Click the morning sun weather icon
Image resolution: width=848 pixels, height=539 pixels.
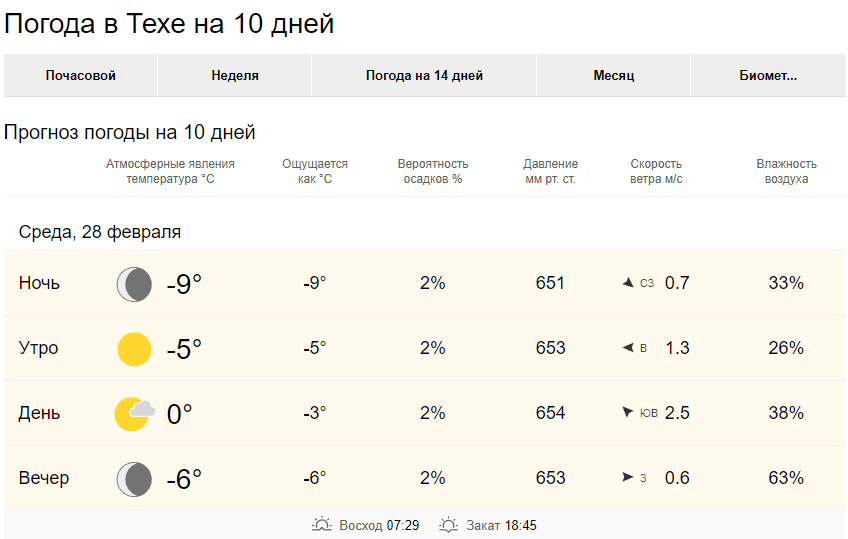(134, 349)
